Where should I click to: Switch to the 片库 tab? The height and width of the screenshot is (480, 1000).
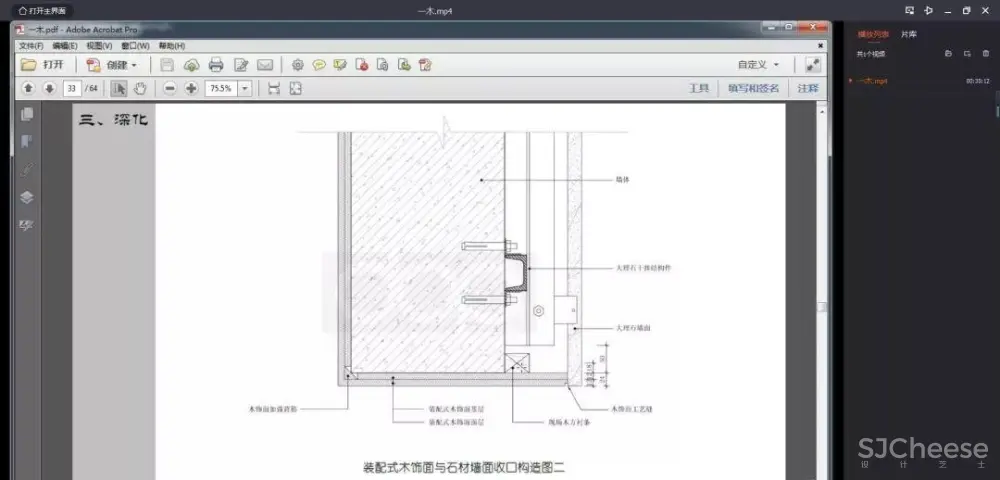point(908,34)
